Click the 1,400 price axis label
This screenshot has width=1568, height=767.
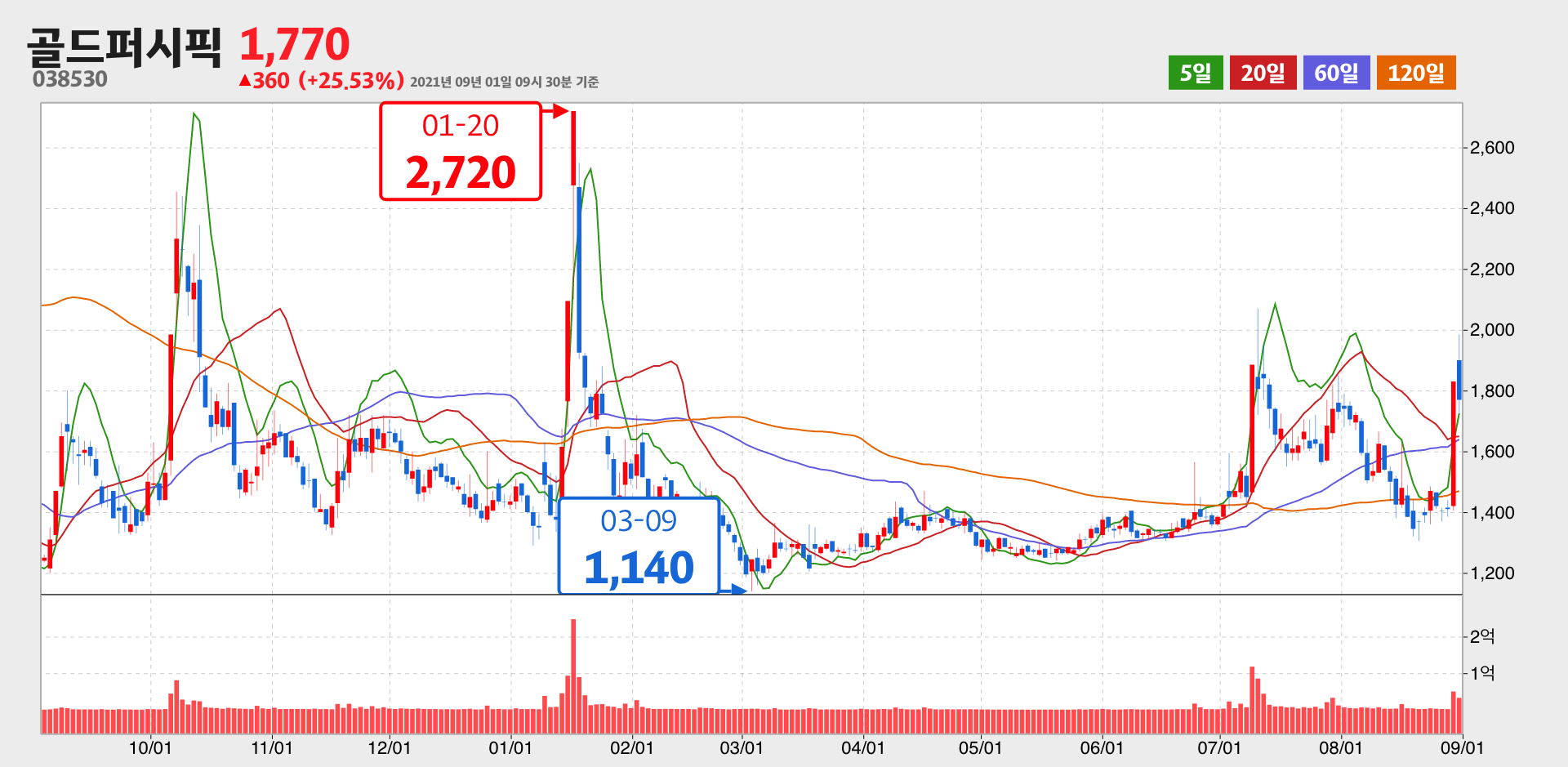[x=1492, y=513]
